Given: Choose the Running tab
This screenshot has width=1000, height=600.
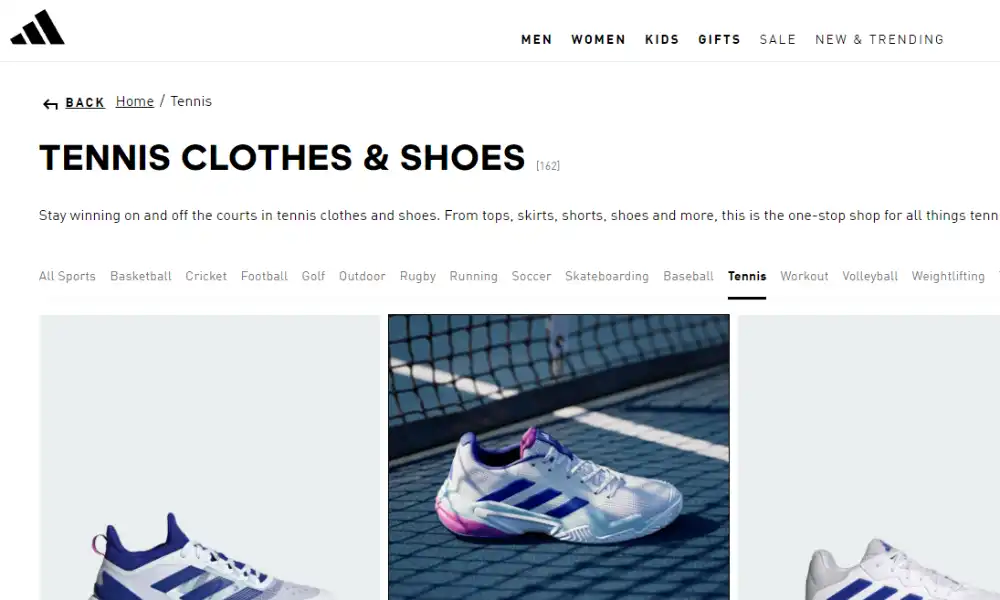Looking at the screenshot, I should pos(473,276).
